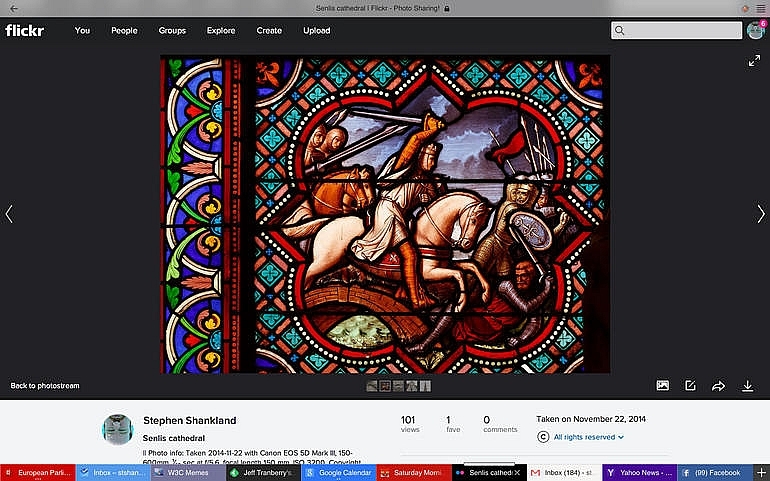Image resolution: width=770 pixels, height=481 pixels.
Task: Open the Groups menu in navbar
Action: [172, 30]
